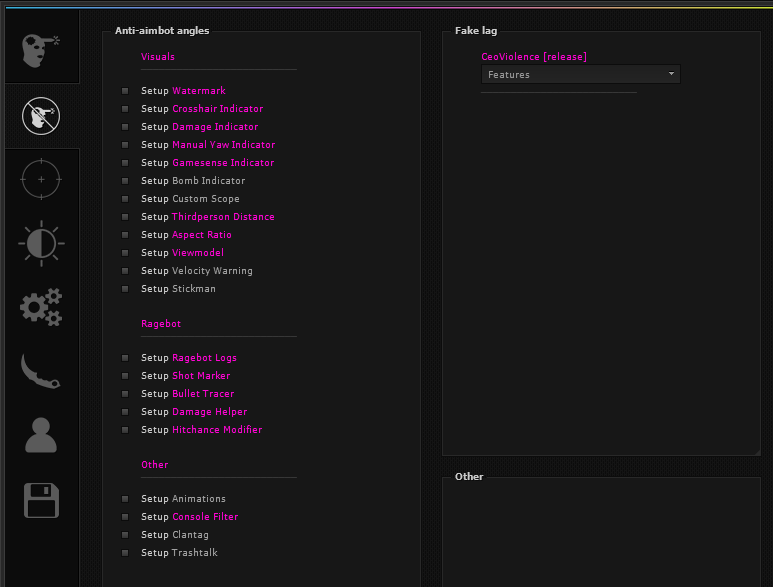Screen dimensions: 773x587
Task: Click the Console Filter label
Action: click(205, 517)
